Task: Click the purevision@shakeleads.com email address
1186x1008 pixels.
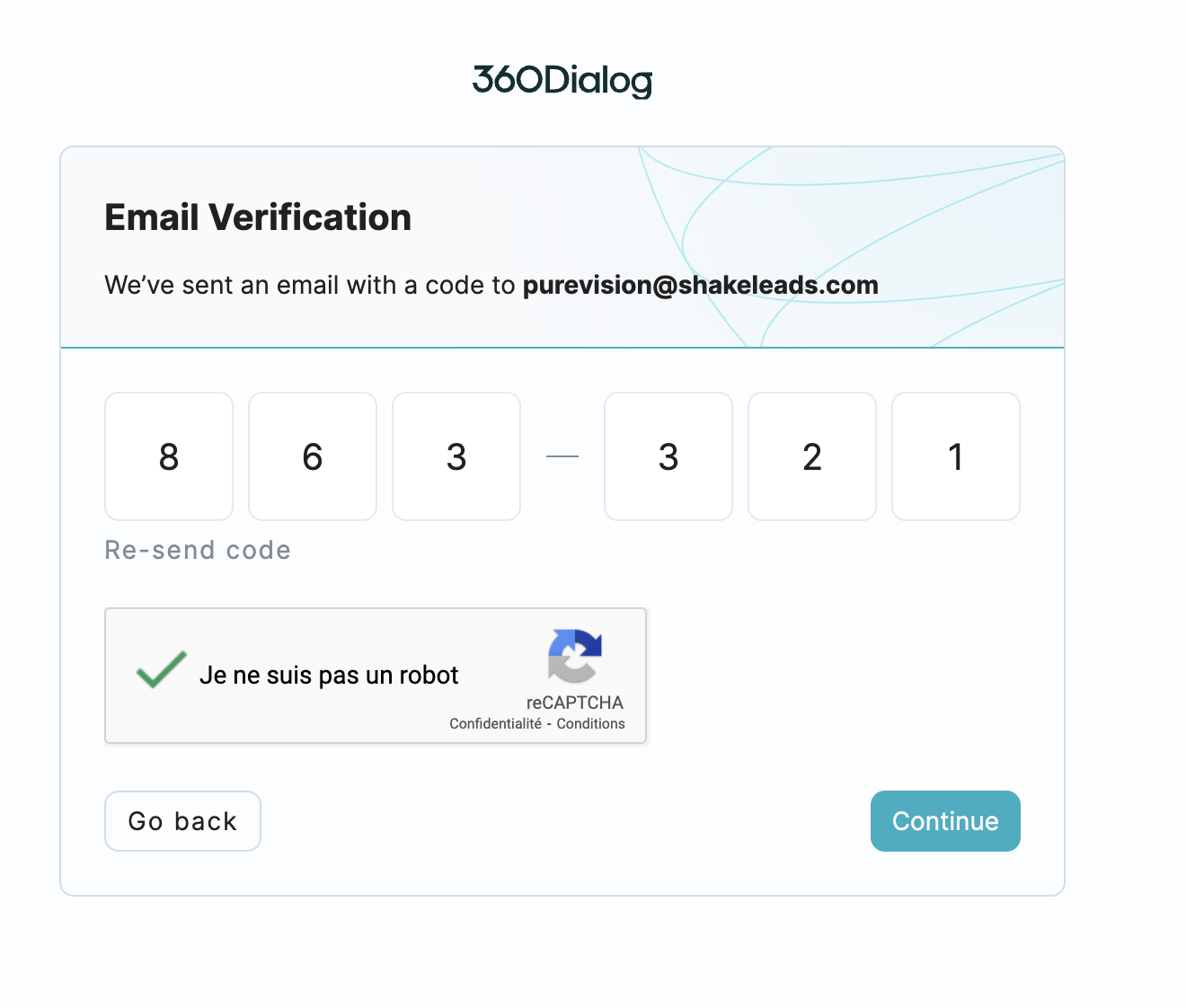Action: tap(701, 286)
